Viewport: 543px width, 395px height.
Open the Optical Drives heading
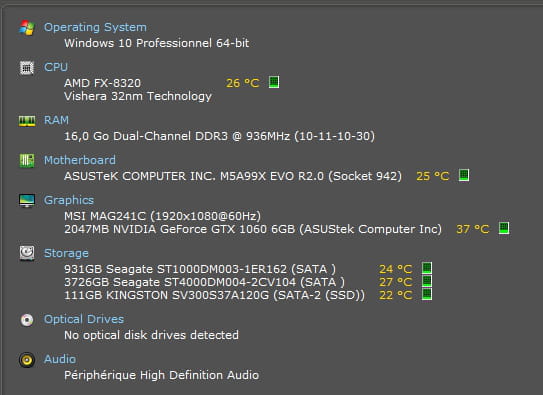84,319
